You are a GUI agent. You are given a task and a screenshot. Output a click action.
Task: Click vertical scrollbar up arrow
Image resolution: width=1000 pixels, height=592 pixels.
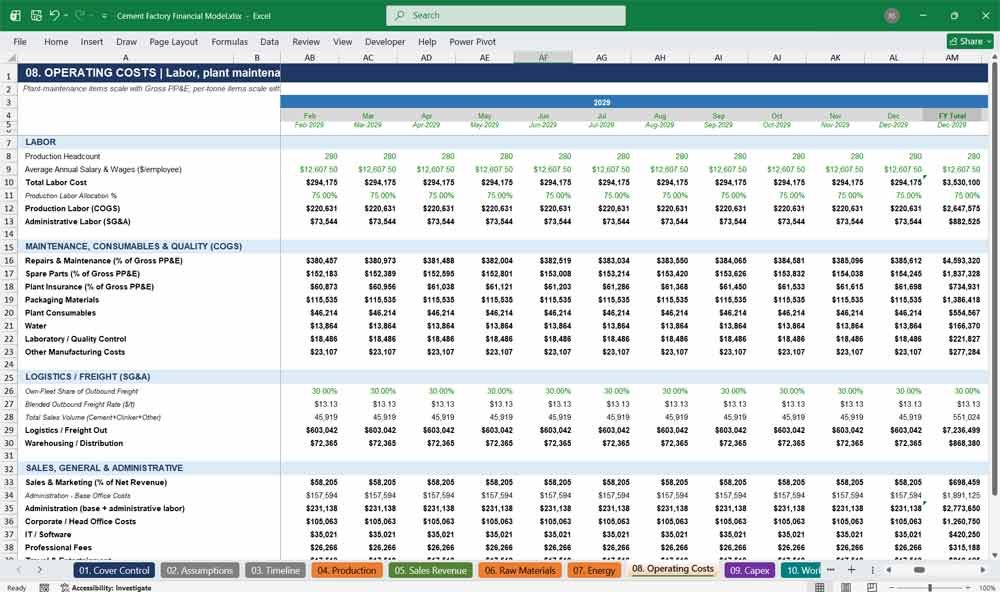[x=994, y=57]
